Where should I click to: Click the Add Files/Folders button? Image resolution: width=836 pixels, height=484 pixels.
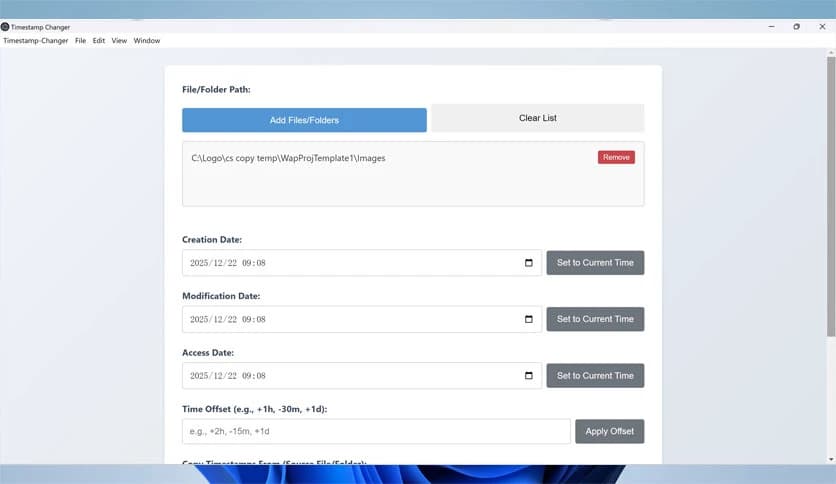[x=304, y=120]
